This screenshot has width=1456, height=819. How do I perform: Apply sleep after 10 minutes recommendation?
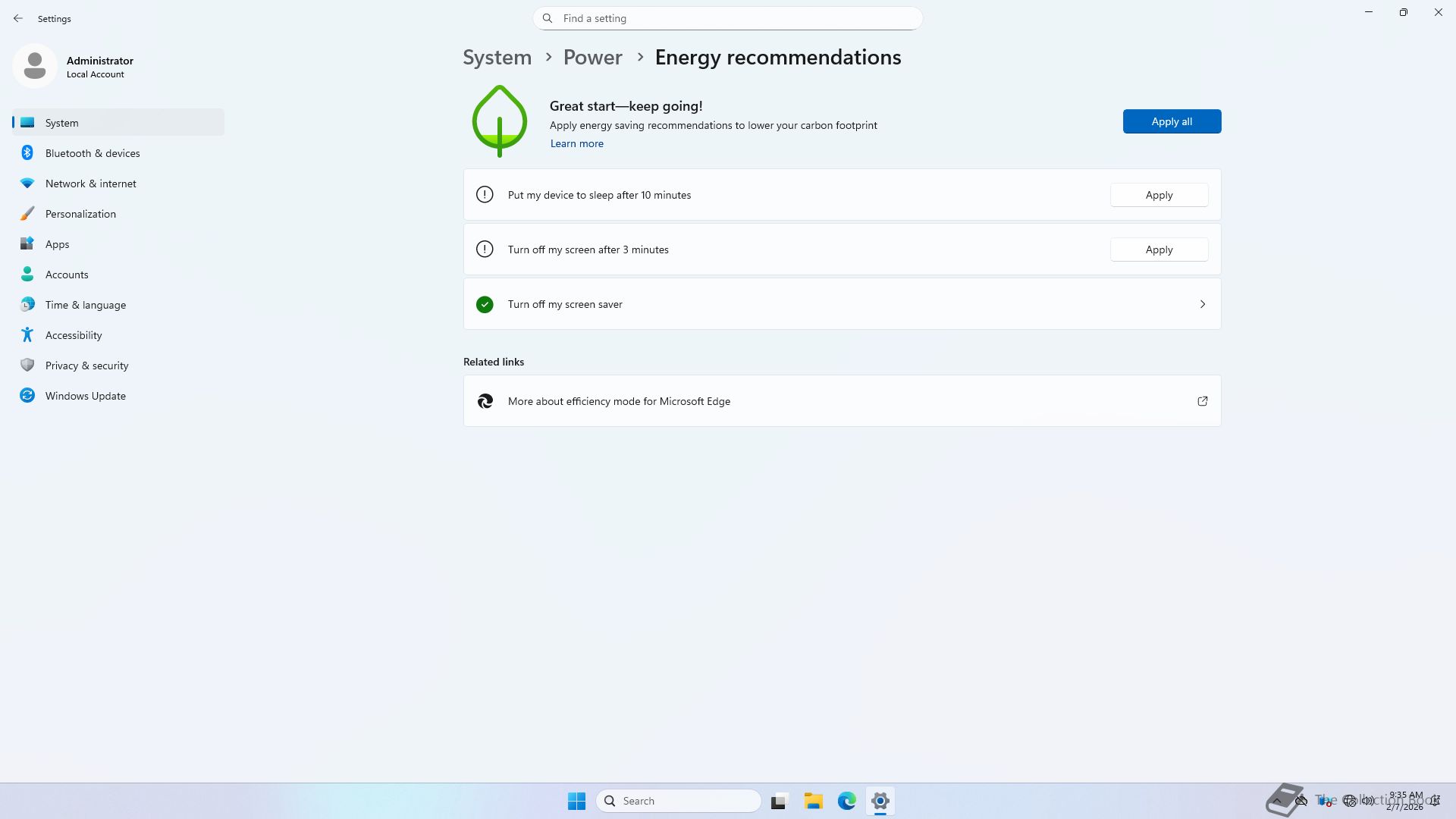[x=1158, y=195]
